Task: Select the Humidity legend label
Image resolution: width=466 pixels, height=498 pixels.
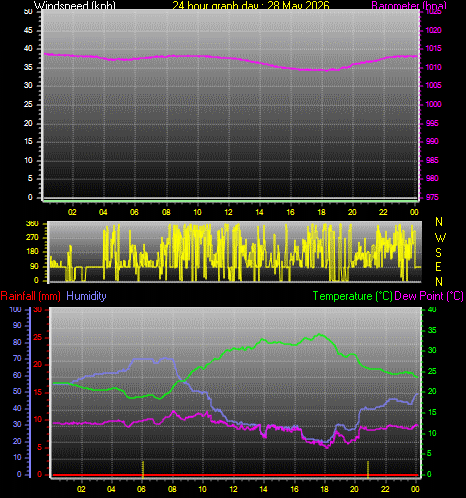Action: pos(86,296)
